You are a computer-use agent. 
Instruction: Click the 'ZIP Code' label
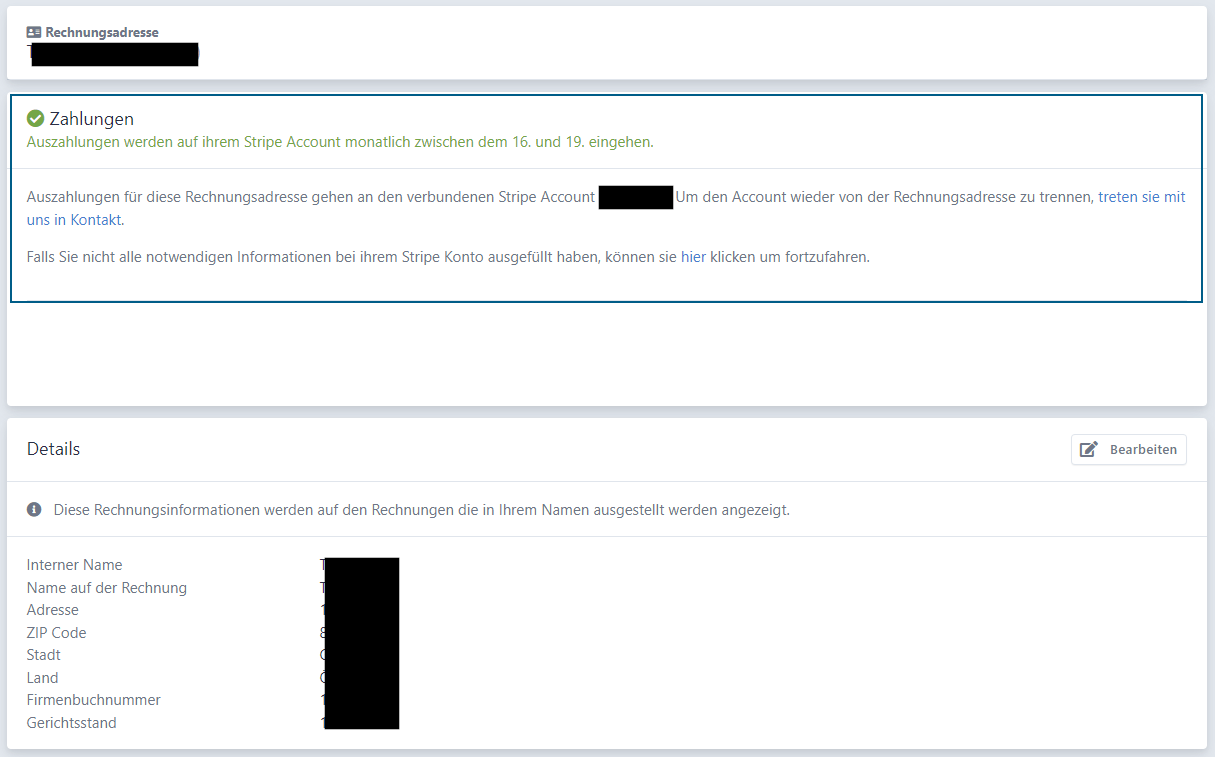(57, 633)
